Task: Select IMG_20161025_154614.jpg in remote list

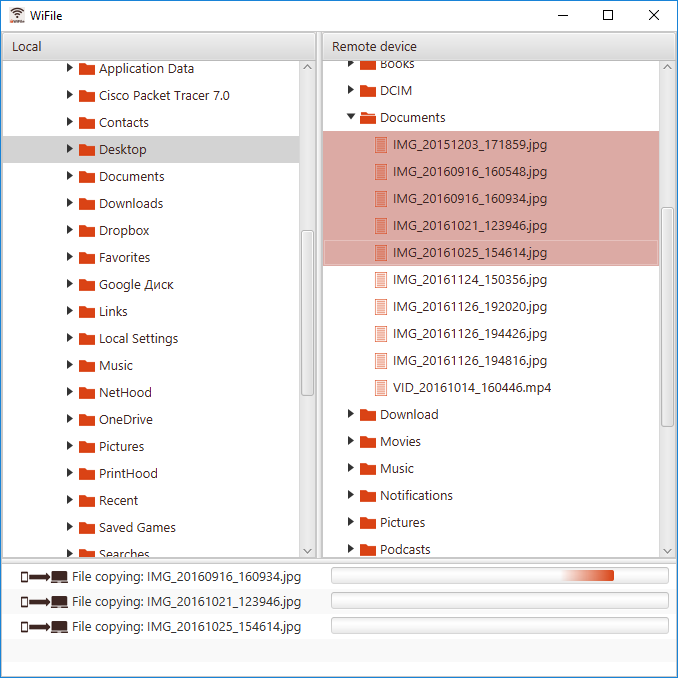Action: [x=491, y=253]
